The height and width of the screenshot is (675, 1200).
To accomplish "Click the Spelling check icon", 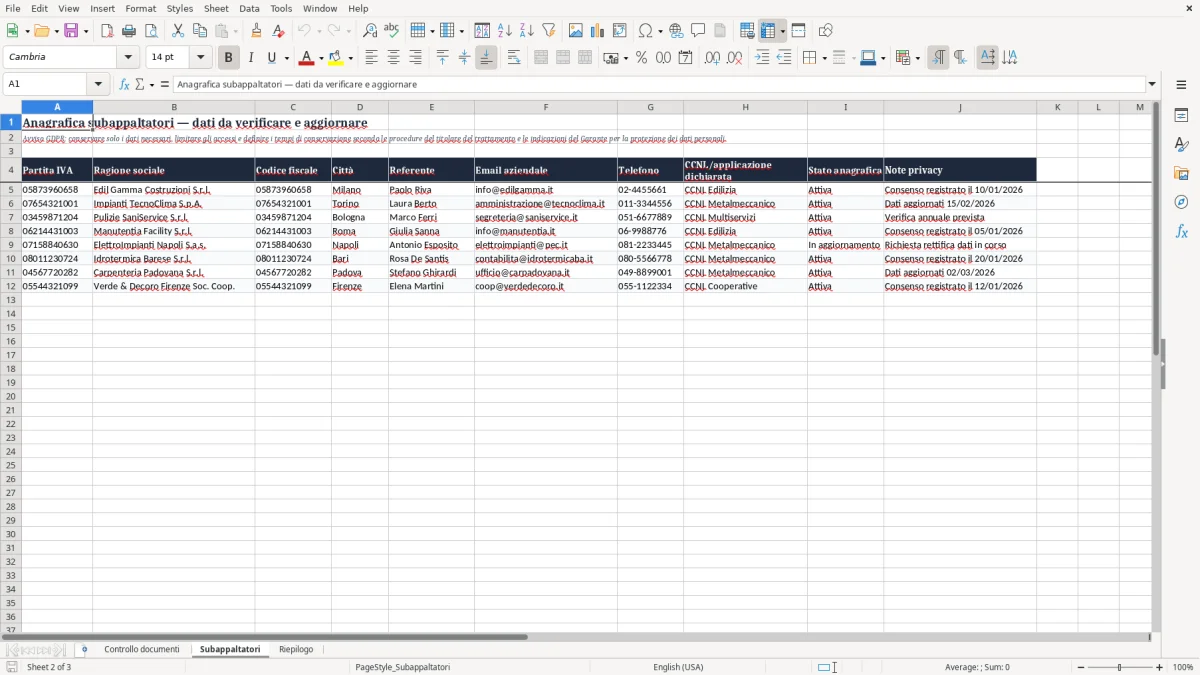I will [392, 31].
